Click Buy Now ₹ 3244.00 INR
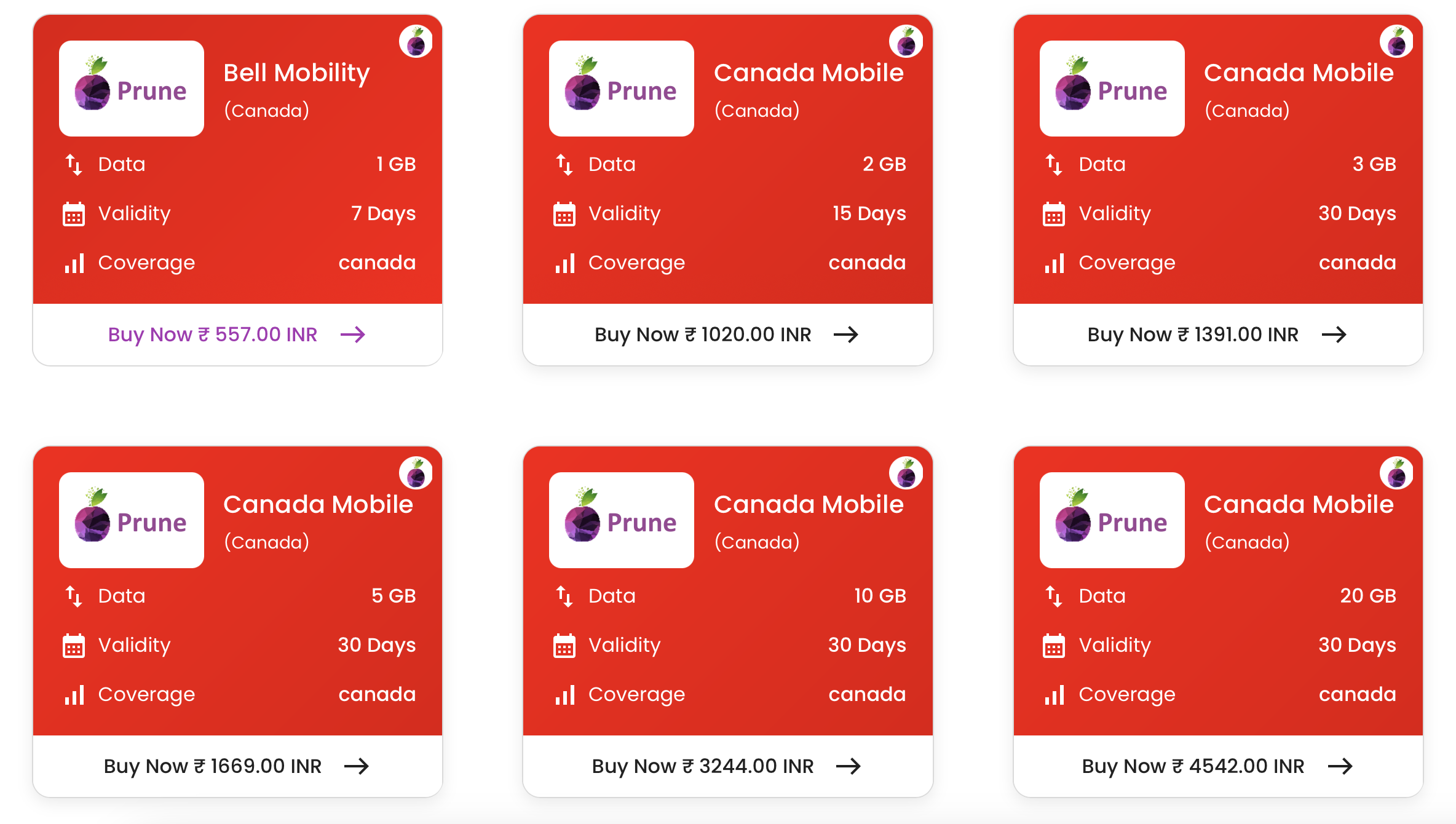Image resolution: width=1456 pixels, height=824 pixels. click(727, 766)
